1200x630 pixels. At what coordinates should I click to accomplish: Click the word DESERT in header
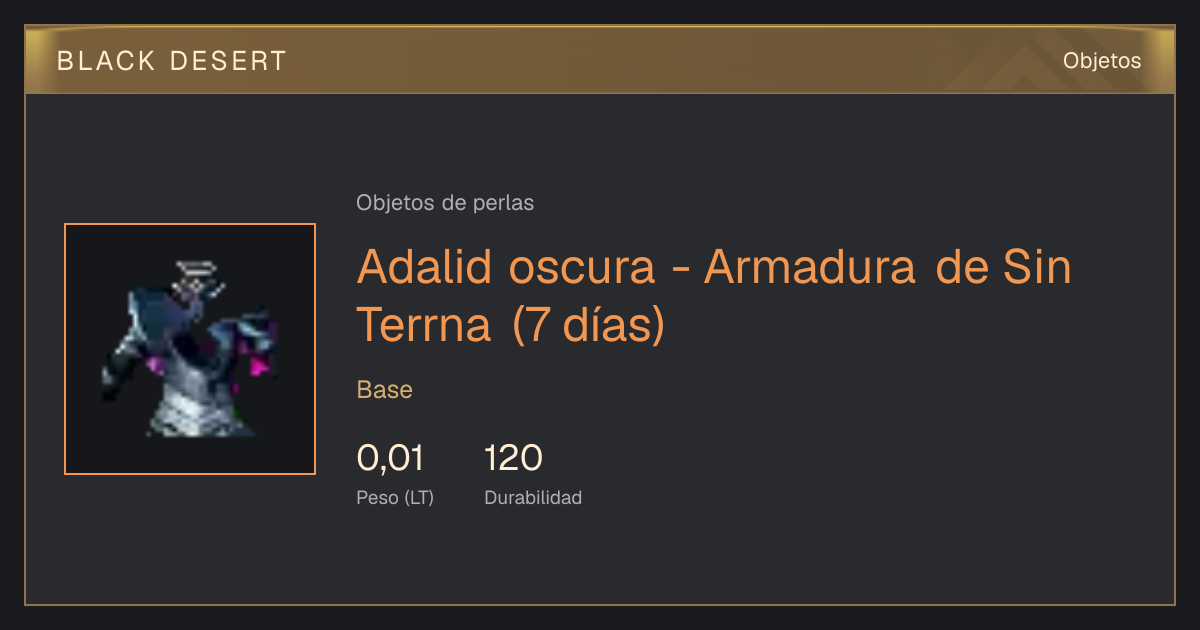coord(226,61)
